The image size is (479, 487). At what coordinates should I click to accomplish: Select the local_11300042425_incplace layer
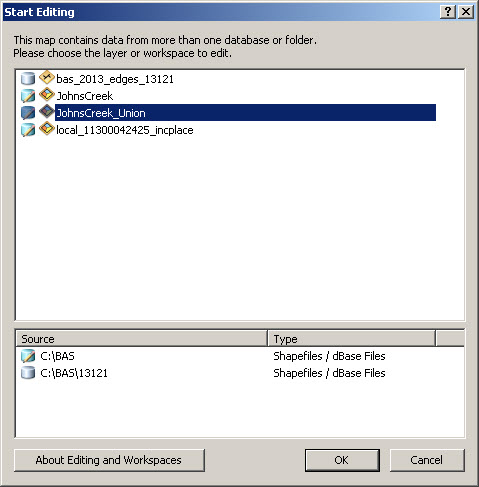[x=125, y=130]
